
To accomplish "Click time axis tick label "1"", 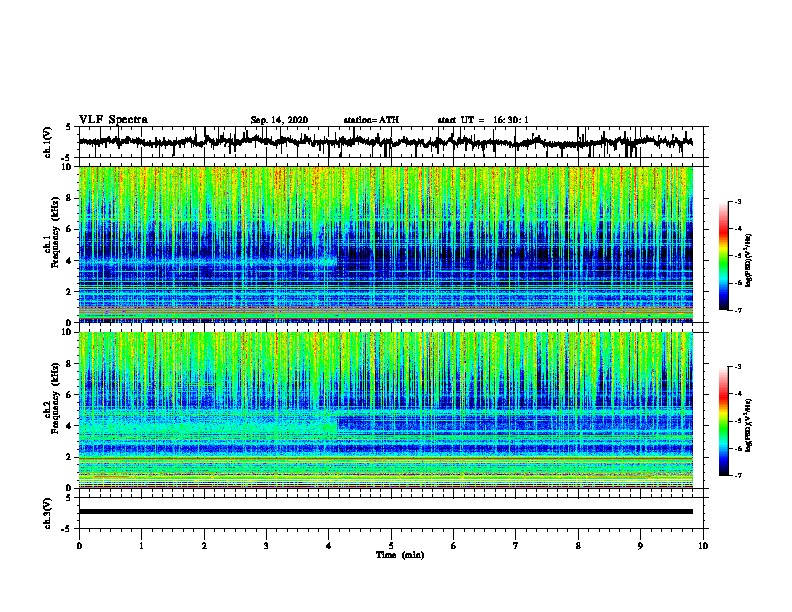I will pos(141,546).
